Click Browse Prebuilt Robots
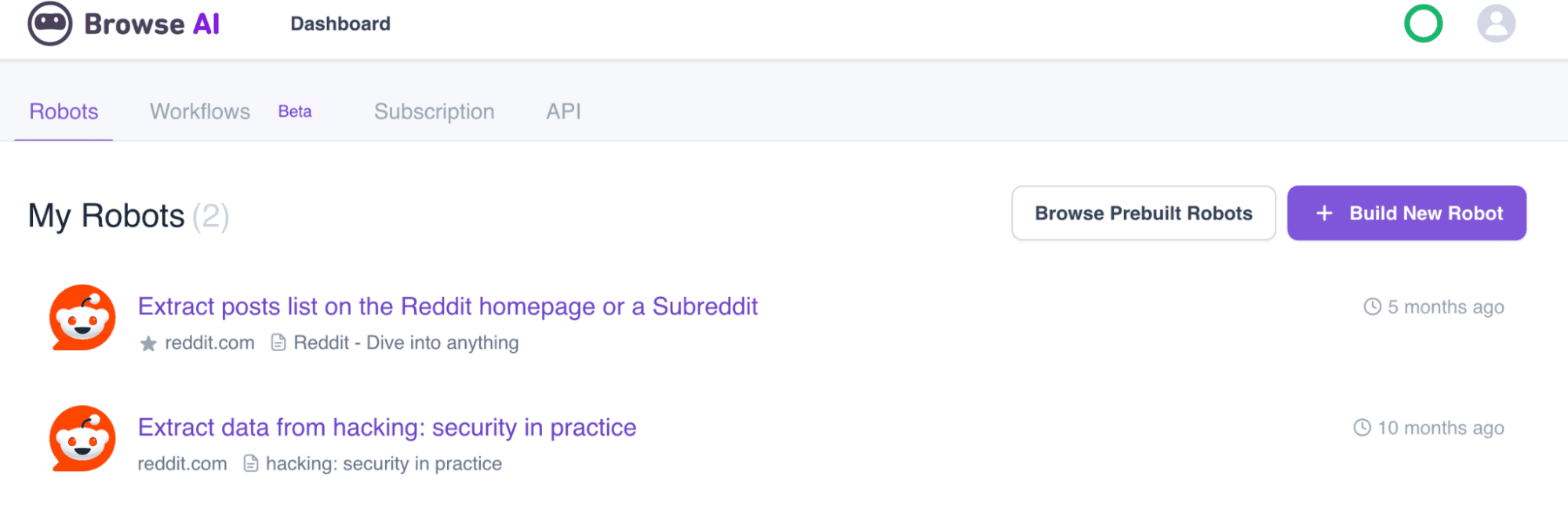The width and height of the screenshot is (1568, 518). pyautogui.click(x=1143, y=212)
